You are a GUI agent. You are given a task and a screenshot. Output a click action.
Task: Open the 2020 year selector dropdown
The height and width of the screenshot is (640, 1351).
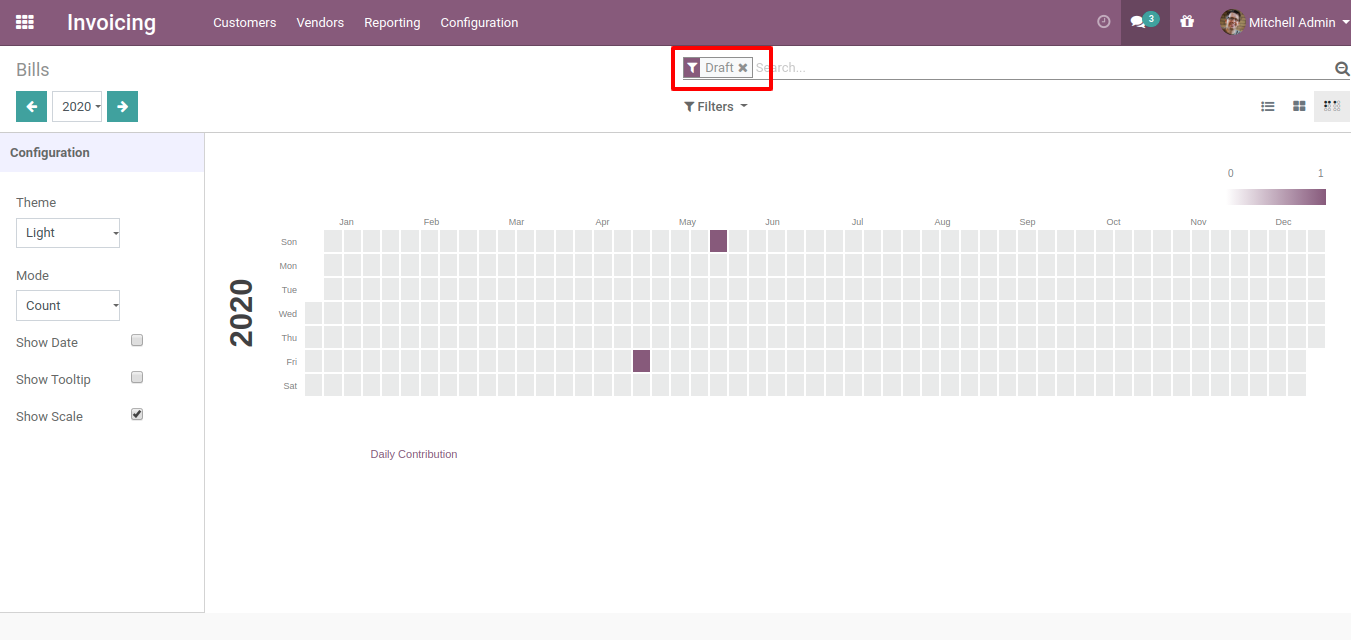[x=77, y=106]
